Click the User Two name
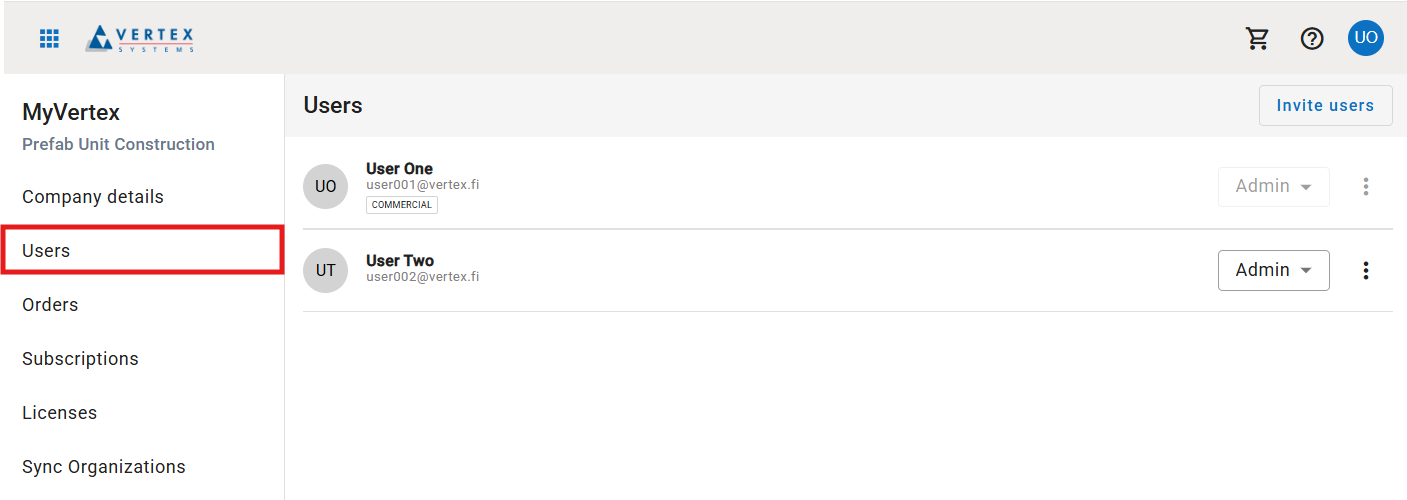Screen dimensions: 1407x500 400,261
